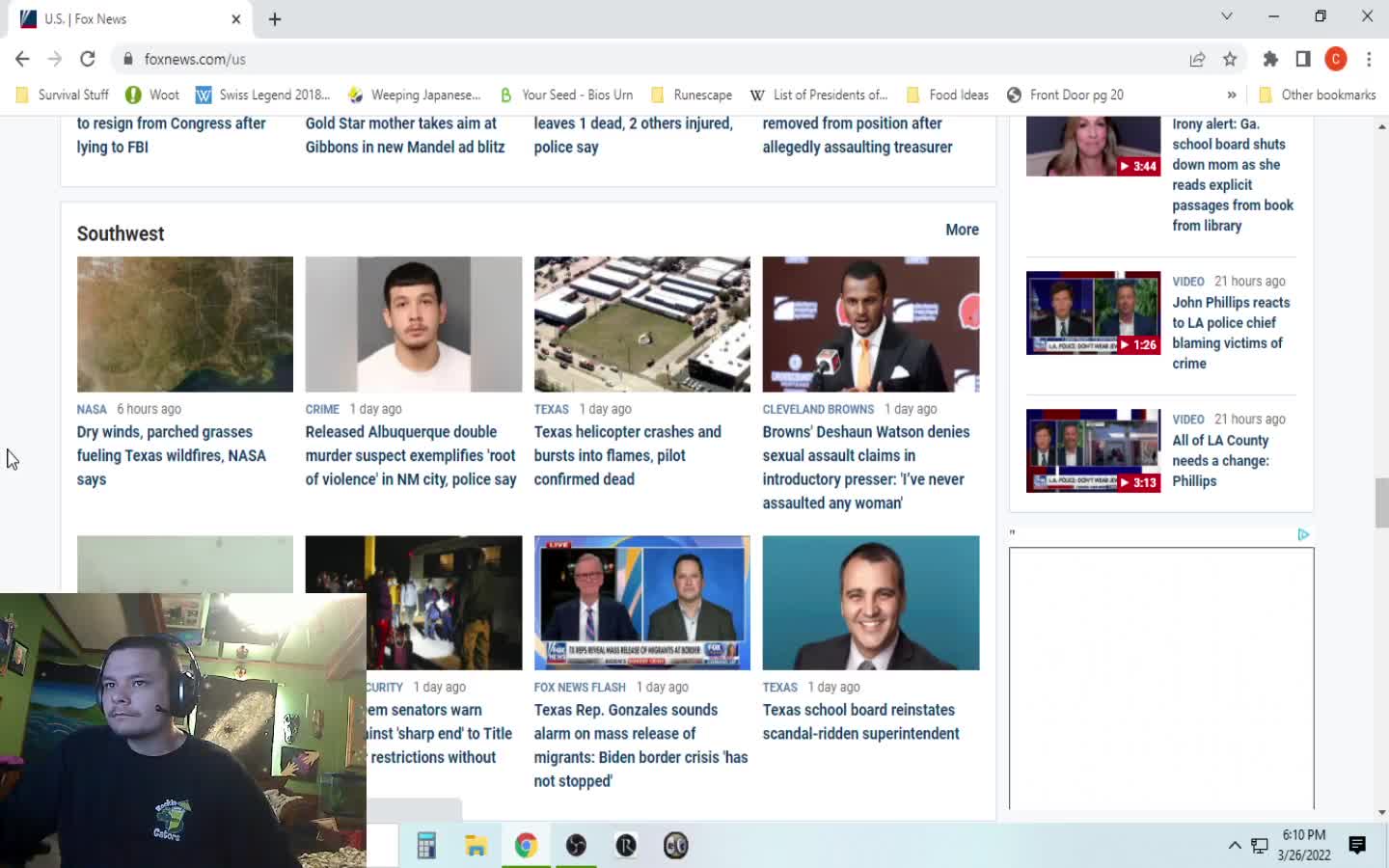Select the NASA category label
1389x868 pixels.
click(92, 409)
